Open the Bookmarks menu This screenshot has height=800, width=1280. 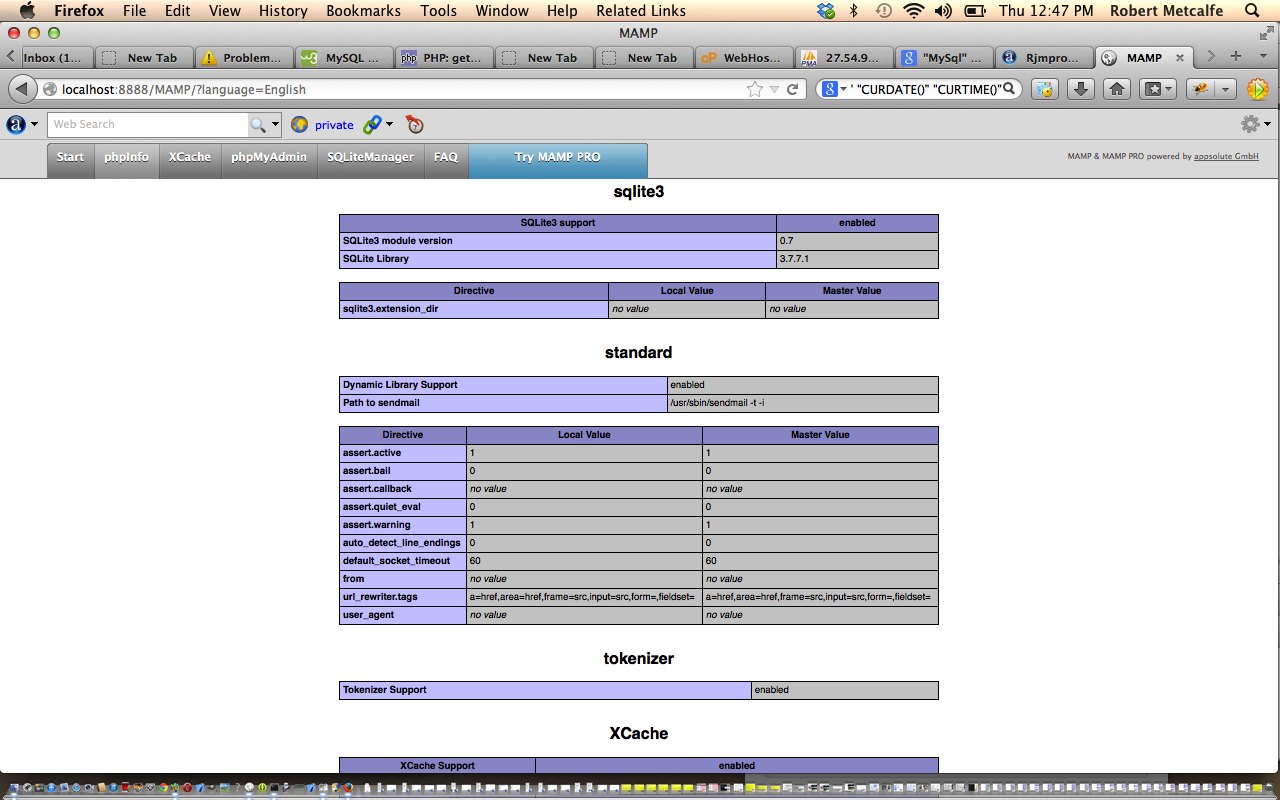tap(363, 11)
